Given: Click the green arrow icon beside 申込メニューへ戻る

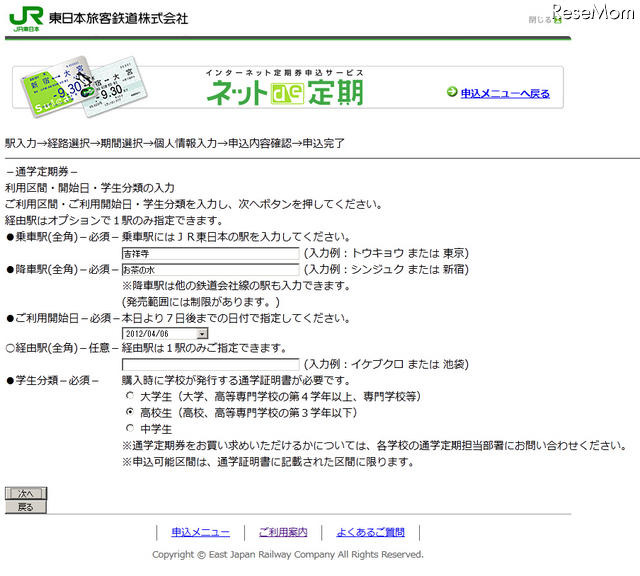Looking at the screenshot, I should (x=452, y=92).
